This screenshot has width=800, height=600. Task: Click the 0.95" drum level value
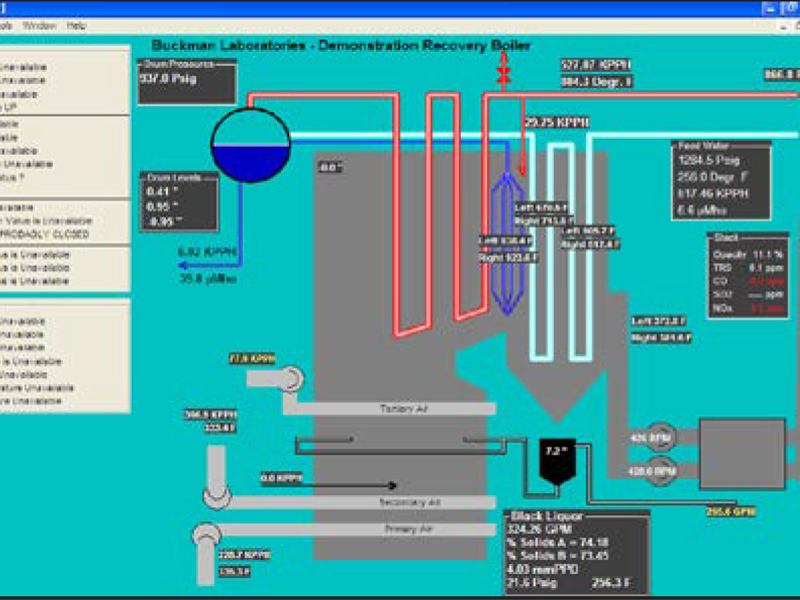[162, 206]
